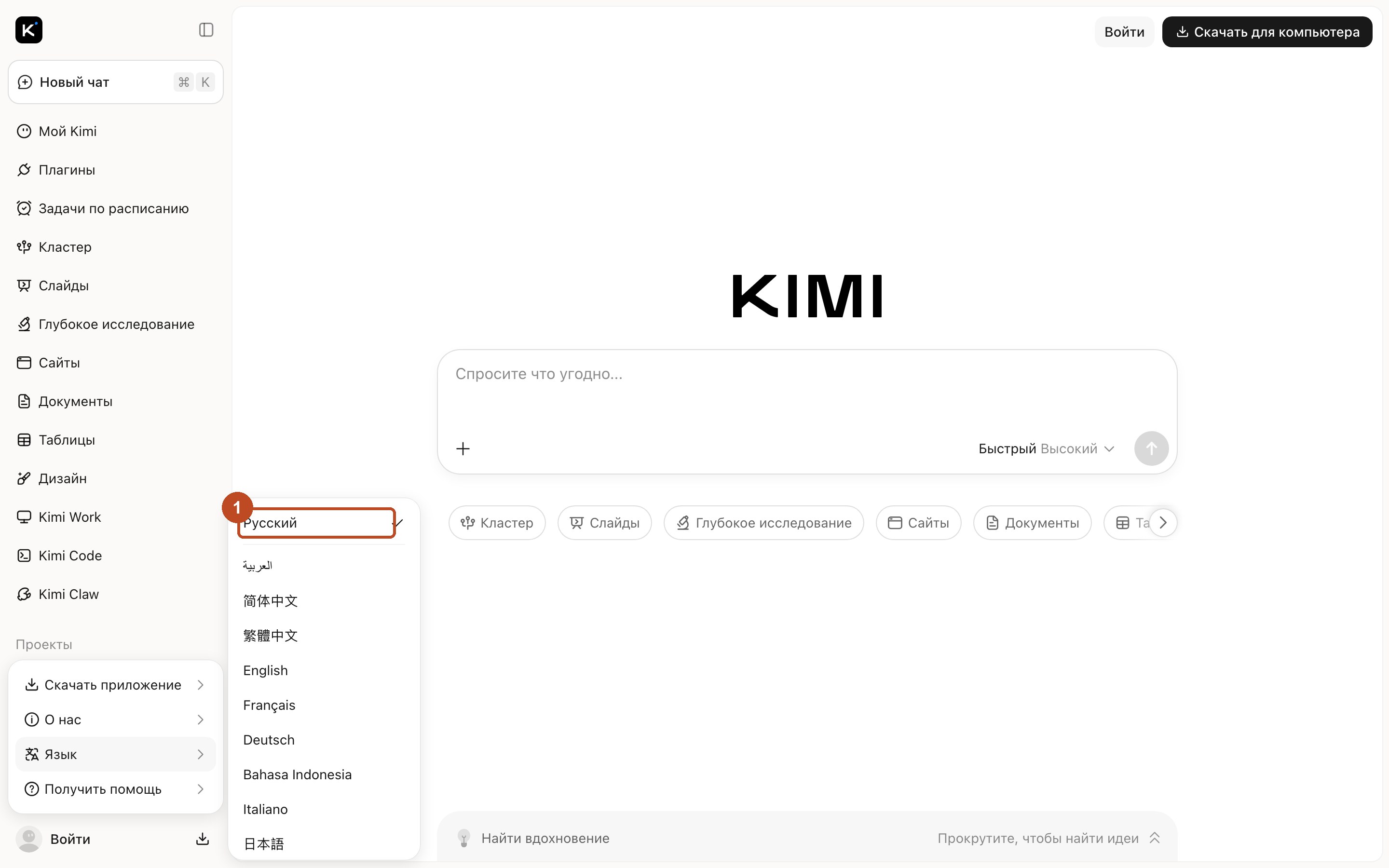1389x868 pixels.
Task: Open the Быстрый Высокий model dropdown
Action: click(x=1046, y=449)
